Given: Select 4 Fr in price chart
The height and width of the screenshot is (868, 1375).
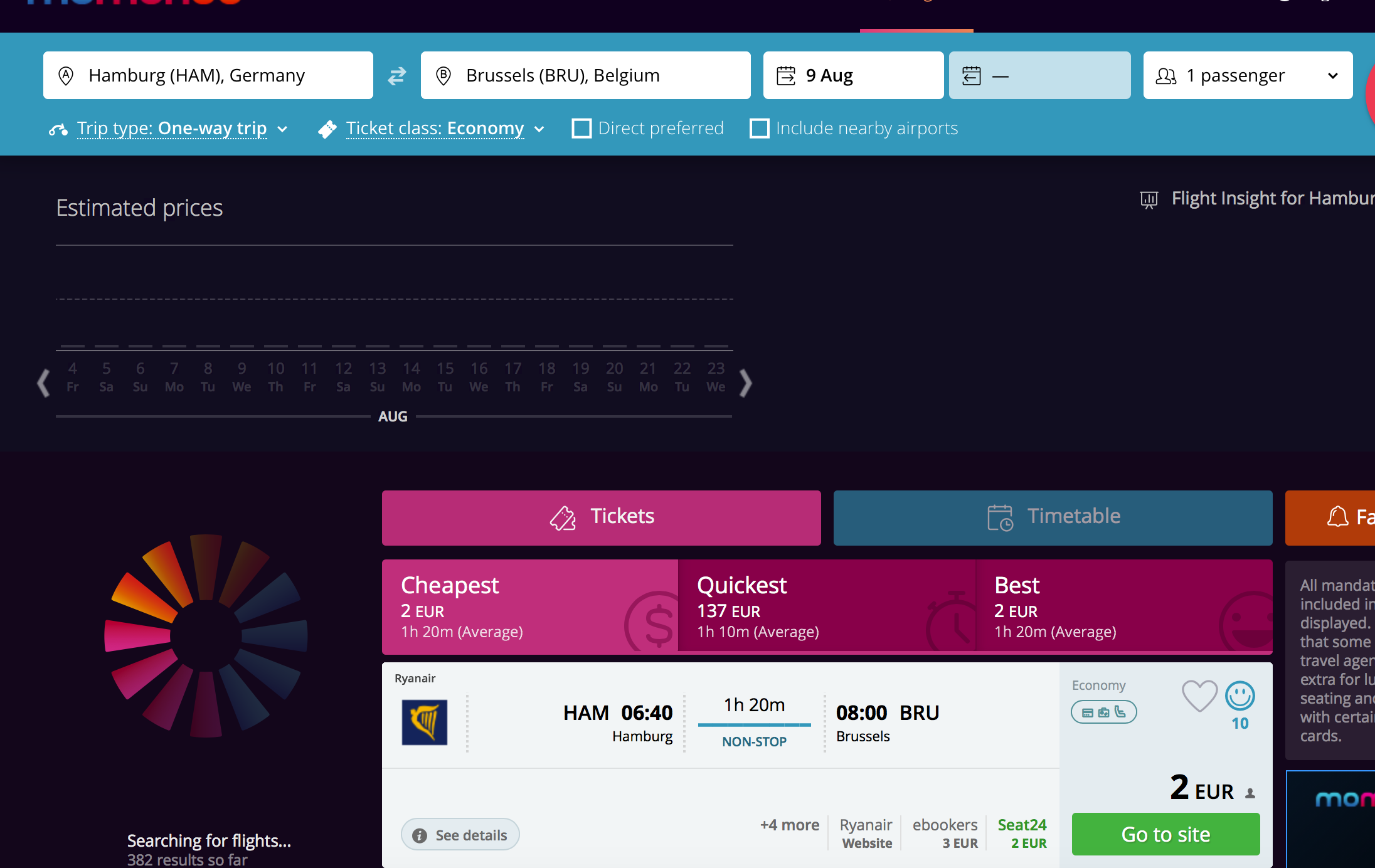Looking at the screenshot, I should pos(73,377).
